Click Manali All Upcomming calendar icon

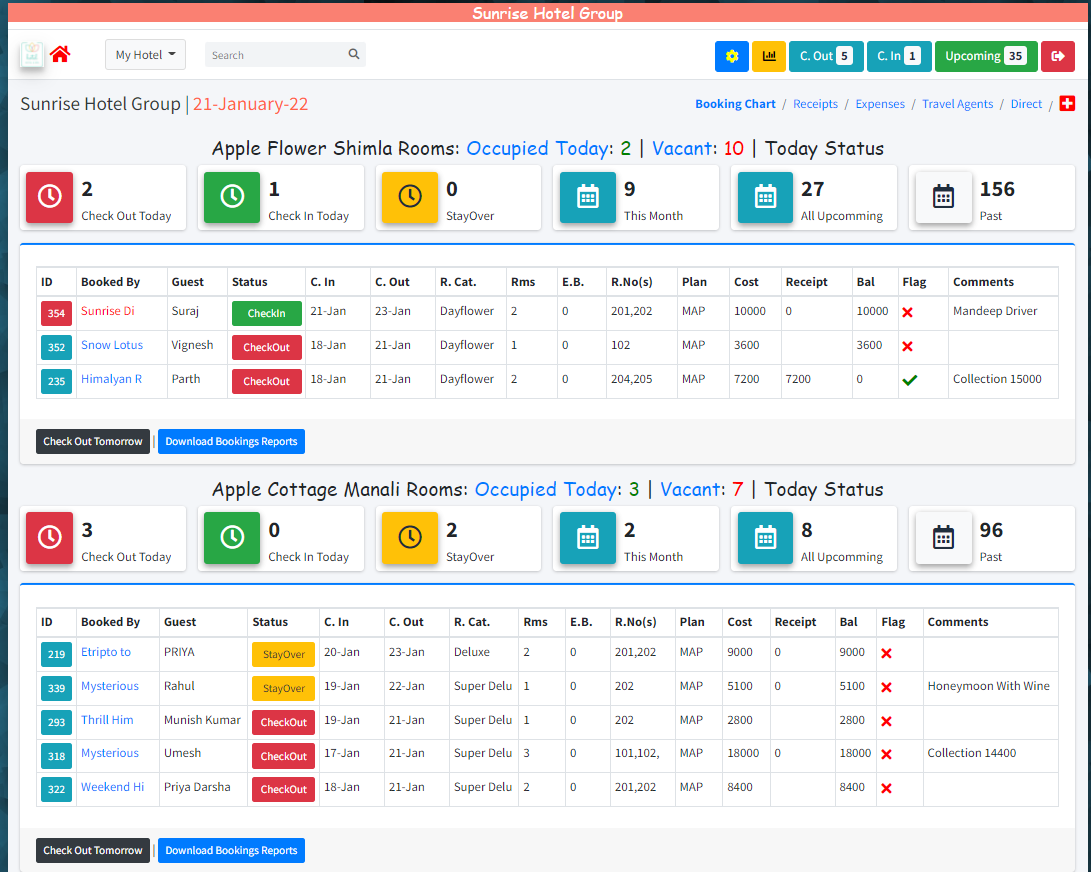pyautogui.click(x=765, y=537)
